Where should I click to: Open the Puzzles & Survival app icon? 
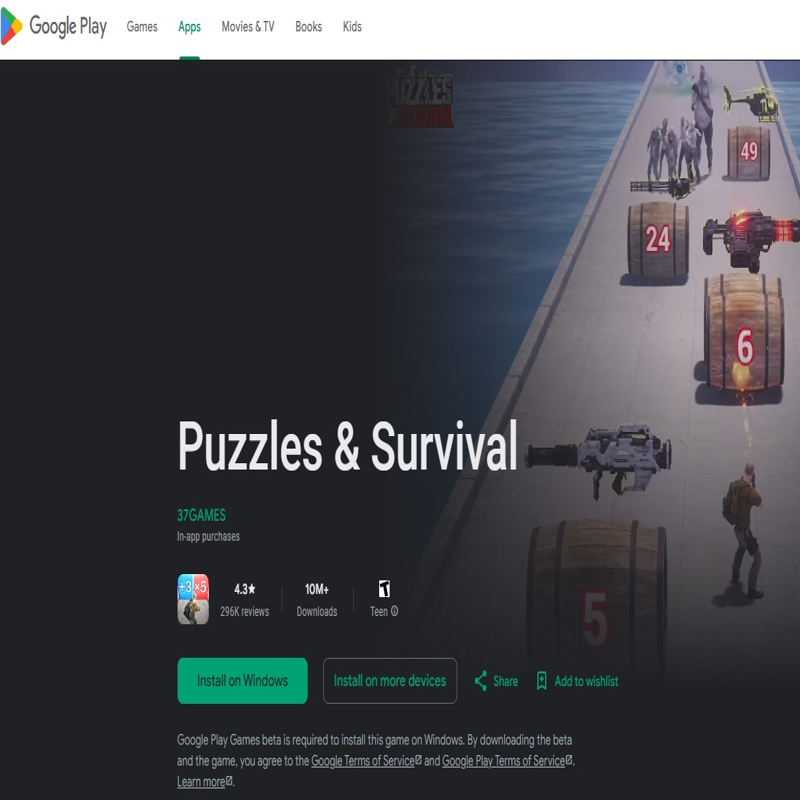point(193,599)
